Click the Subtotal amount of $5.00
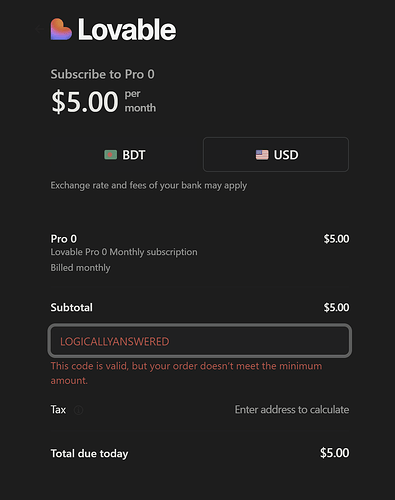The height and width of the screenshot is (500, 395). click(x=336, y=307)
